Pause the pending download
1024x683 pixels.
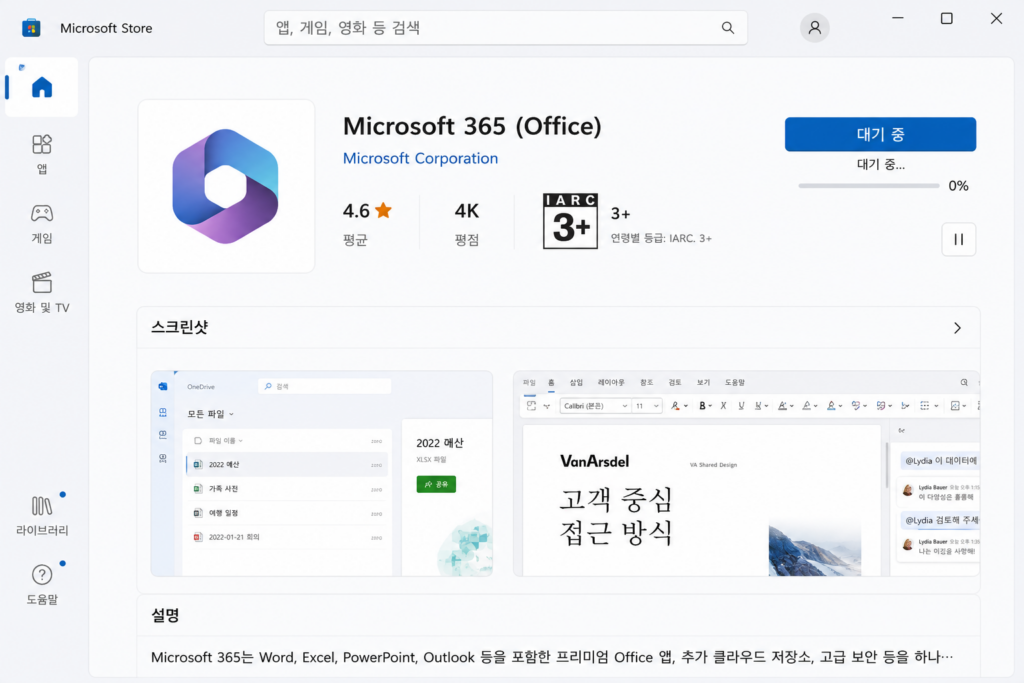tap(959, 240)
